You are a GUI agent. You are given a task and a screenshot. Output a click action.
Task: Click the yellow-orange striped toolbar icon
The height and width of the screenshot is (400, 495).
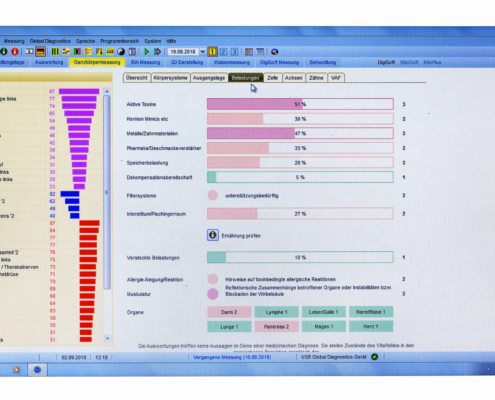click(x=88, y=52)
